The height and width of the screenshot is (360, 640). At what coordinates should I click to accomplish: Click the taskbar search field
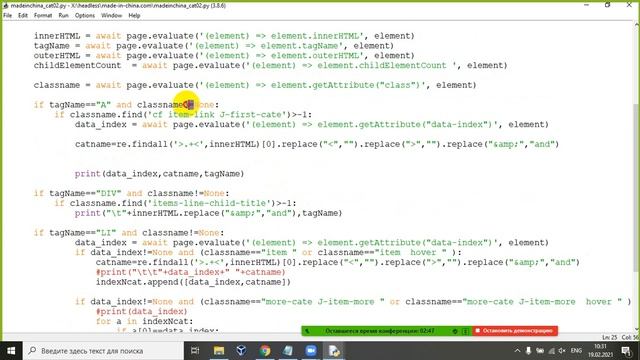(x=103, y=351)
